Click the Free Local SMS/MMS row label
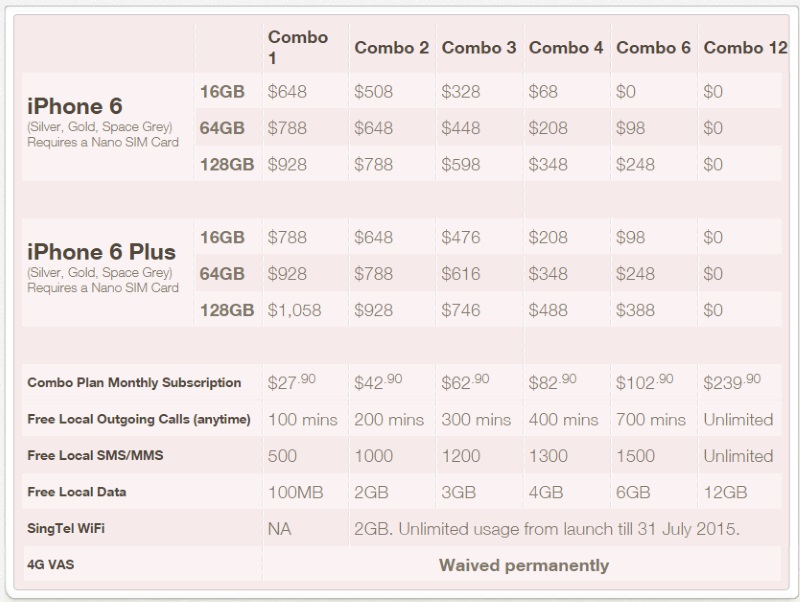Image resolution: width=800 pixels, height=602 pixels. [95, 455]
